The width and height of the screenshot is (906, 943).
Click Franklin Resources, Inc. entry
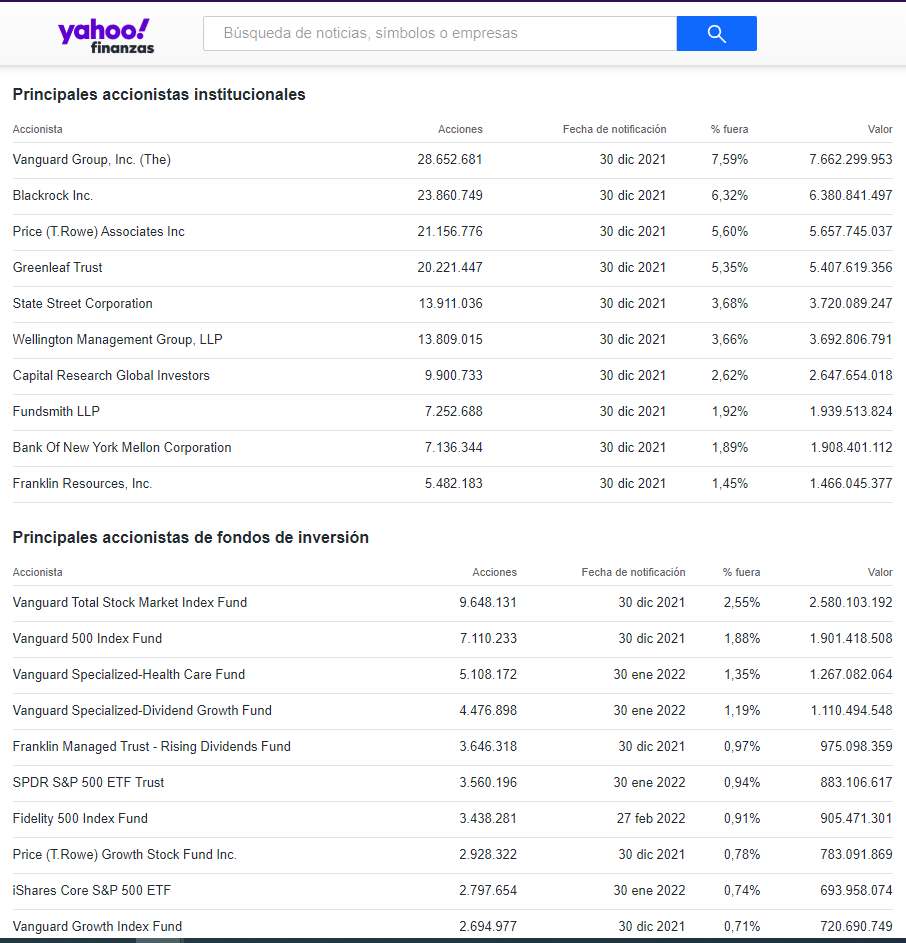83,484
